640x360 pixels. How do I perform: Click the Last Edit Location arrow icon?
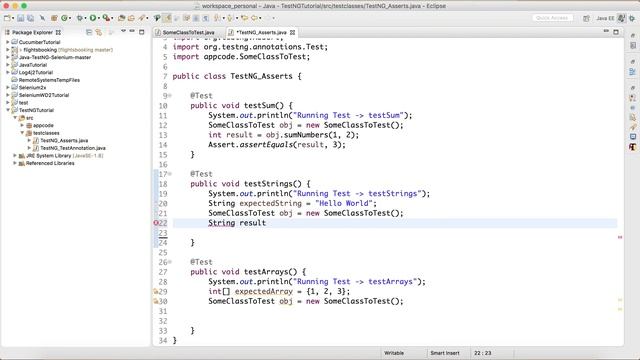[244, 18]
